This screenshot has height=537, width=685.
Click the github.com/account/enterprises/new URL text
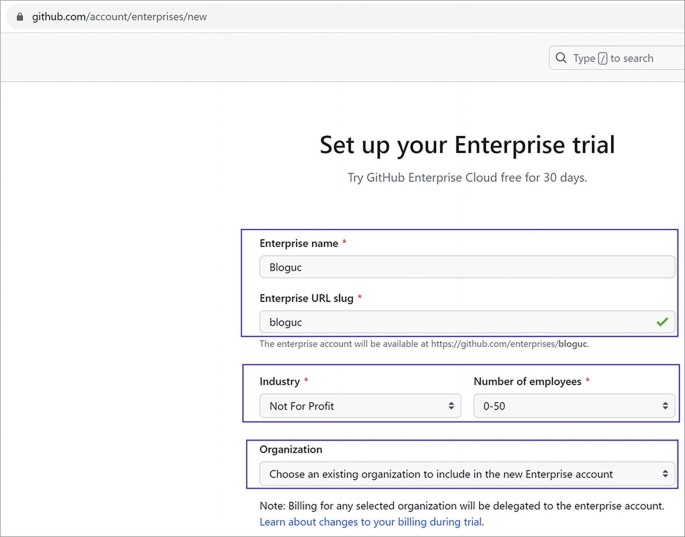(x=119, y=17)
